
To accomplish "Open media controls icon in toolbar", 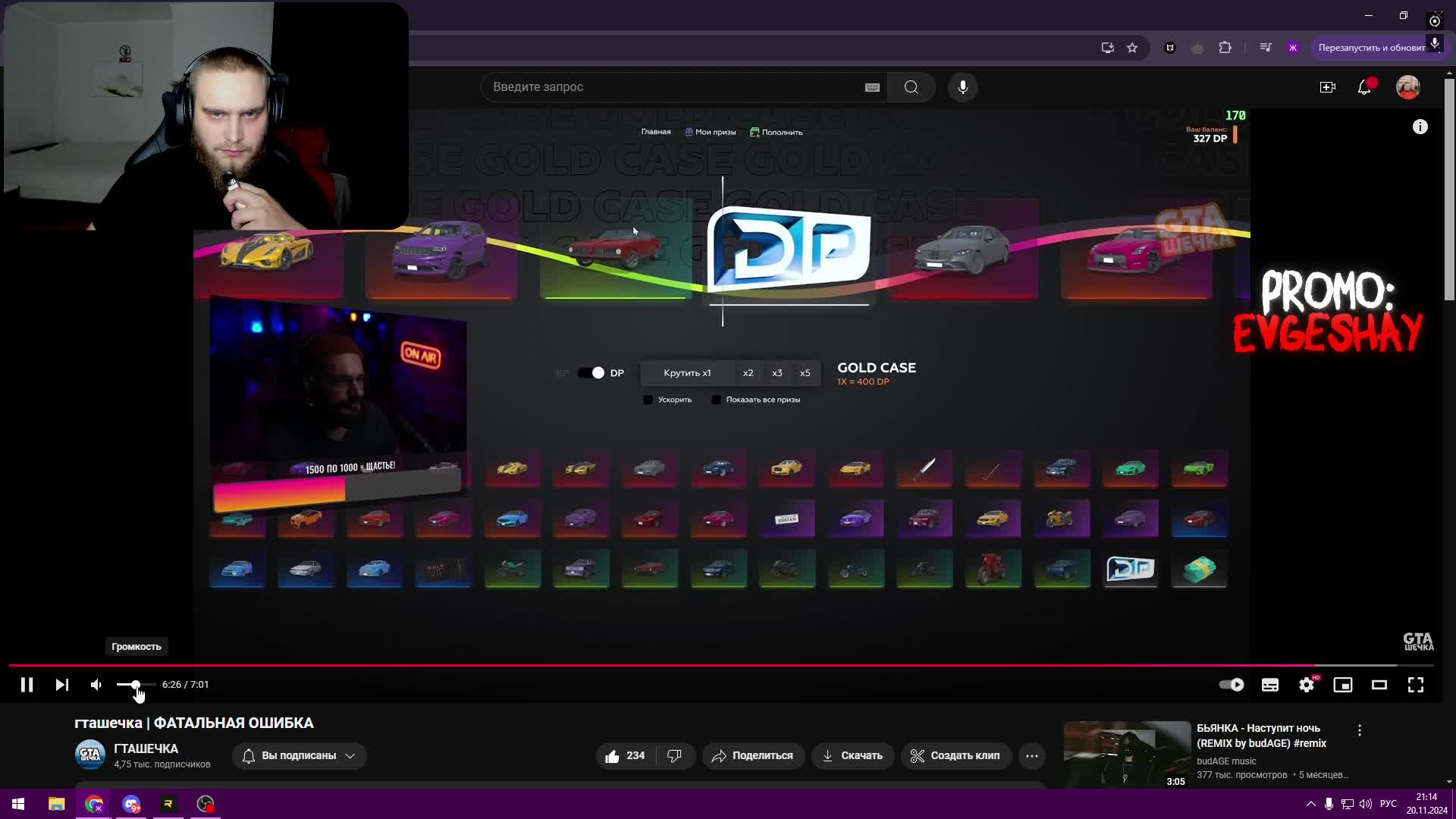I will [1266, 48].
